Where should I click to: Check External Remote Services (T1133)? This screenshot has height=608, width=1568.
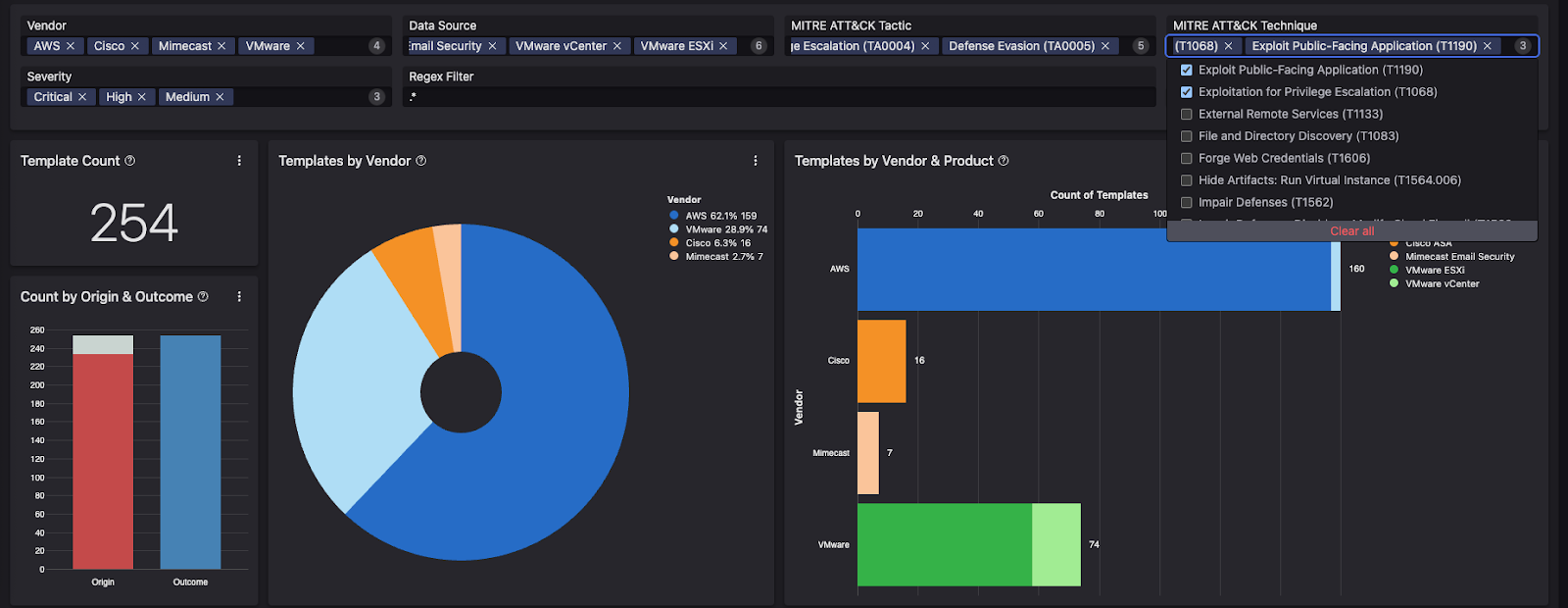tap(1187, 115)
